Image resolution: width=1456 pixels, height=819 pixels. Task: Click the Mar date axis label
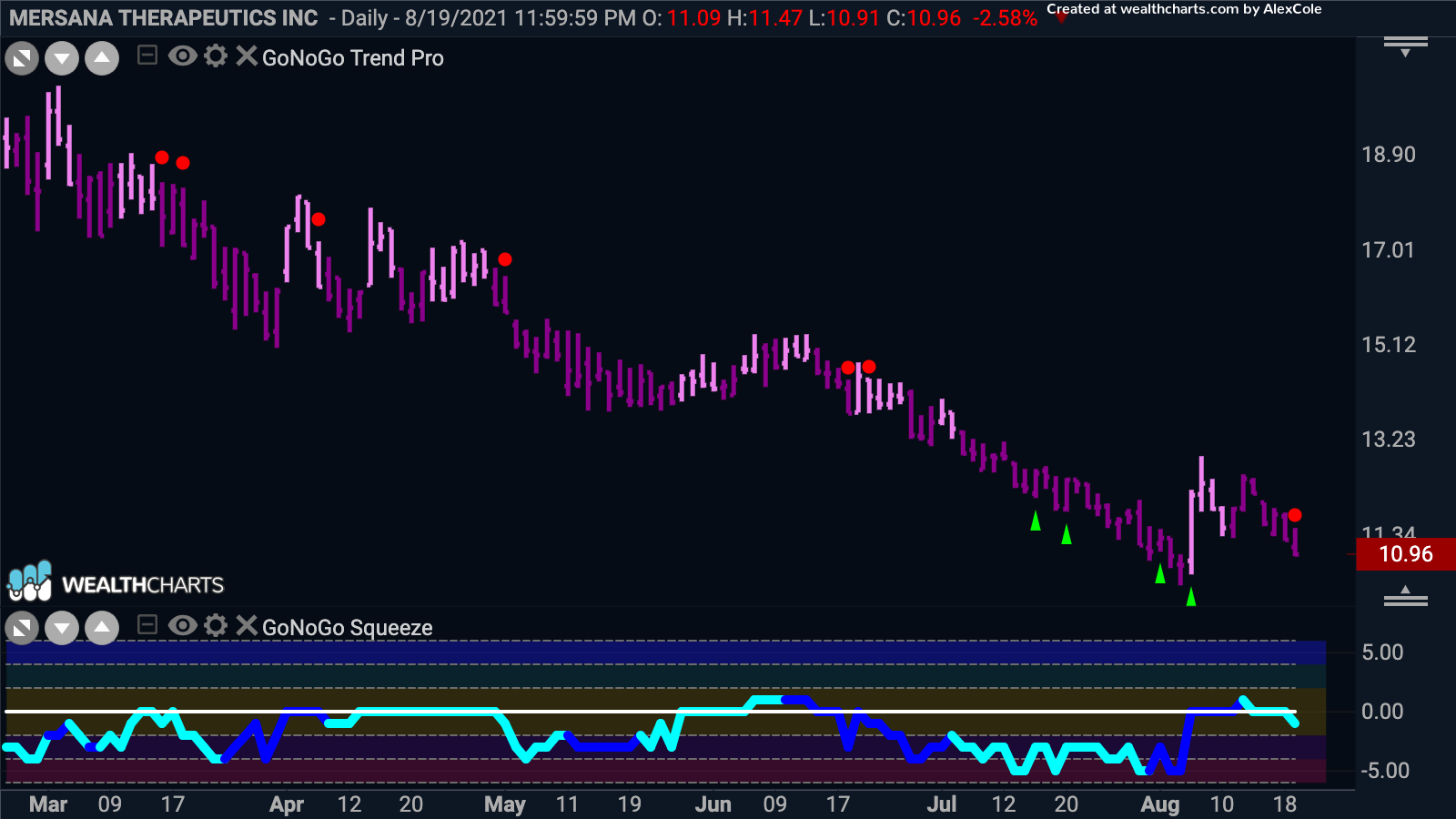click(x=48, y=804)
